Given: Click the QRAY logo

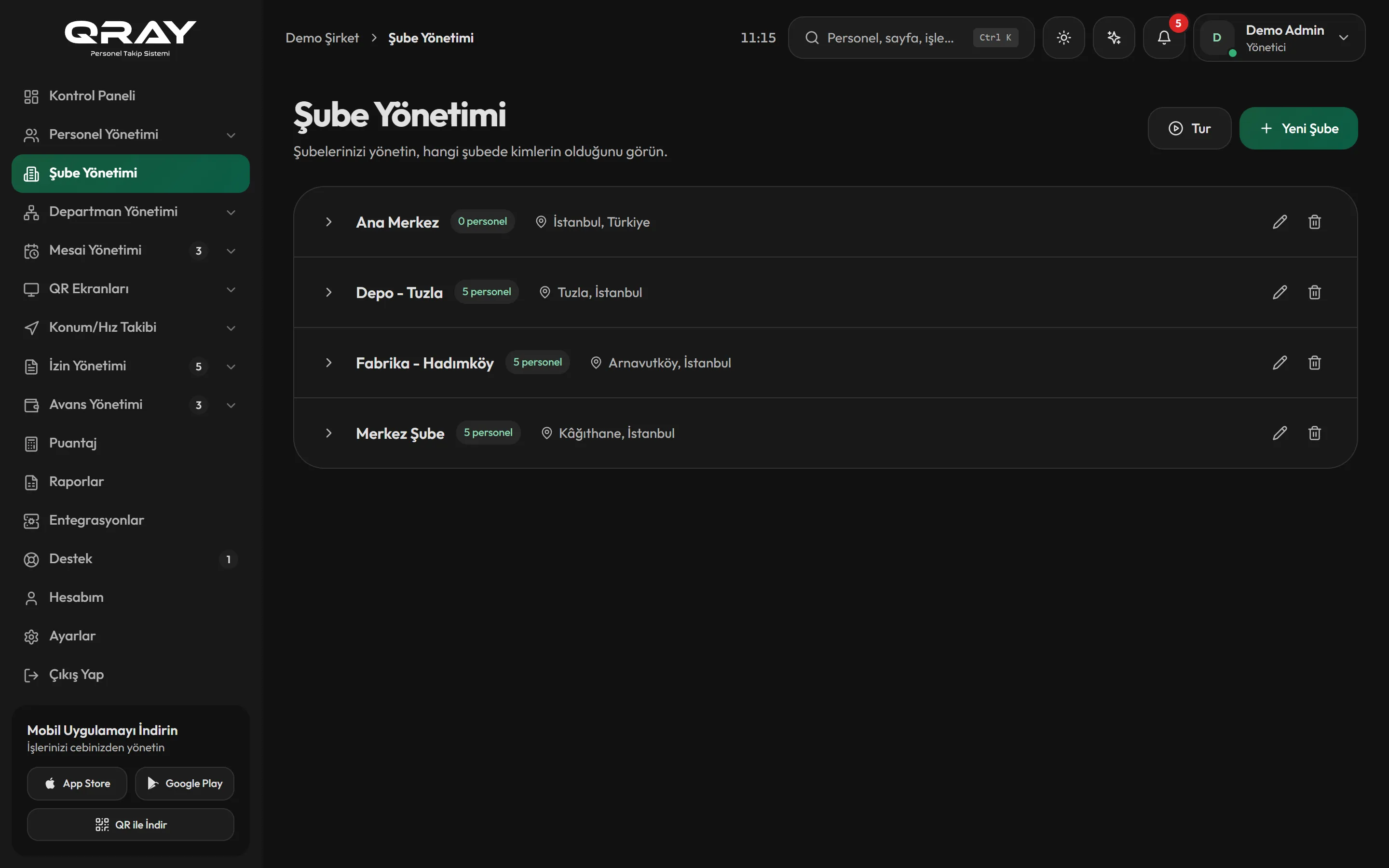Looking at the screenshot, I should coord(130,38).
